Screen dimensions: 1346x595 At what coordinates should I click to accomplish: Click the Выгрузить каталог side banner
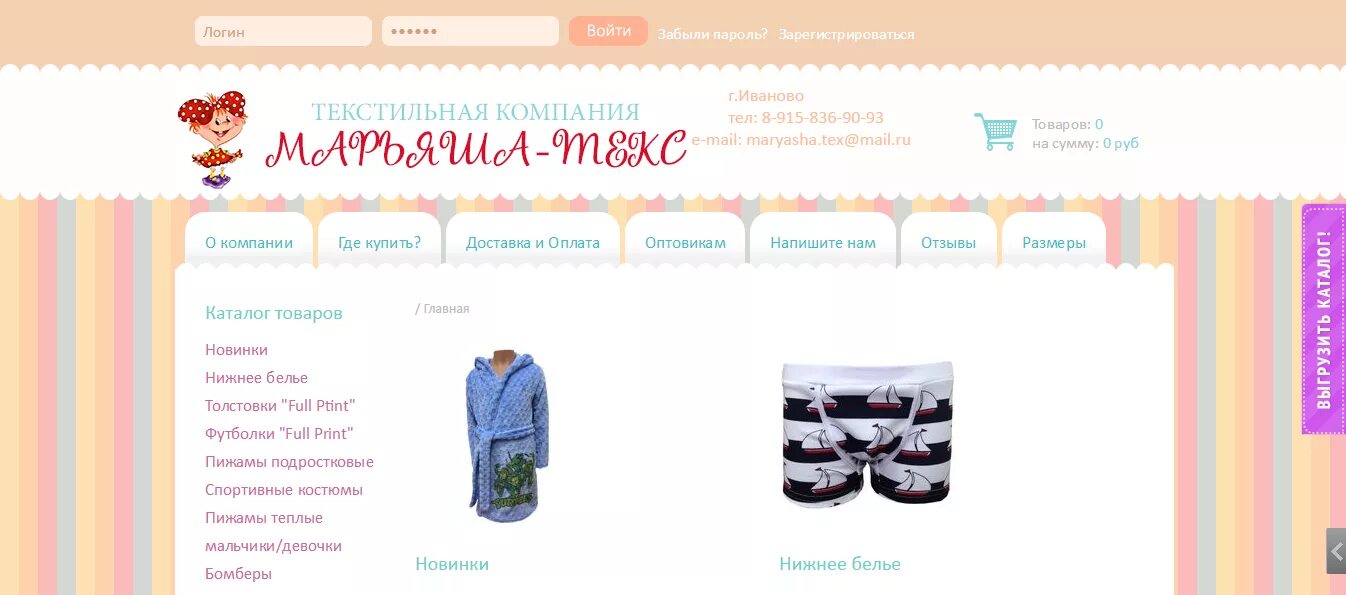pyautogui.click(x=1323, y=320)
